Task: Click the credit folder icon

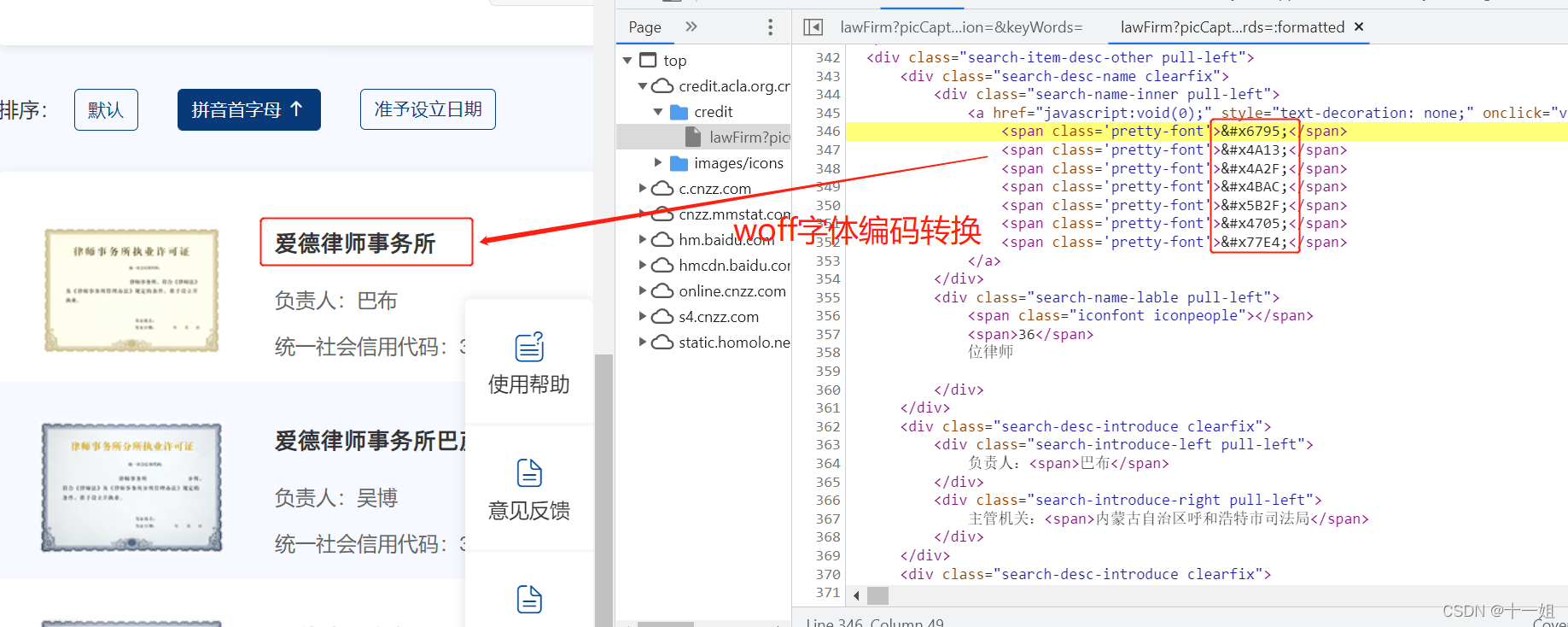Action: [679, 112]
